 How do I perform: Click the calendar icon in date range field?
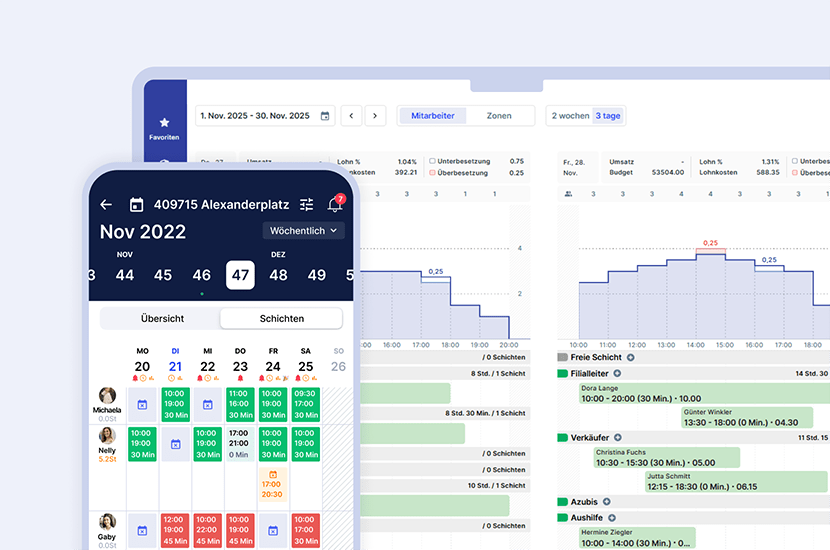325,116
